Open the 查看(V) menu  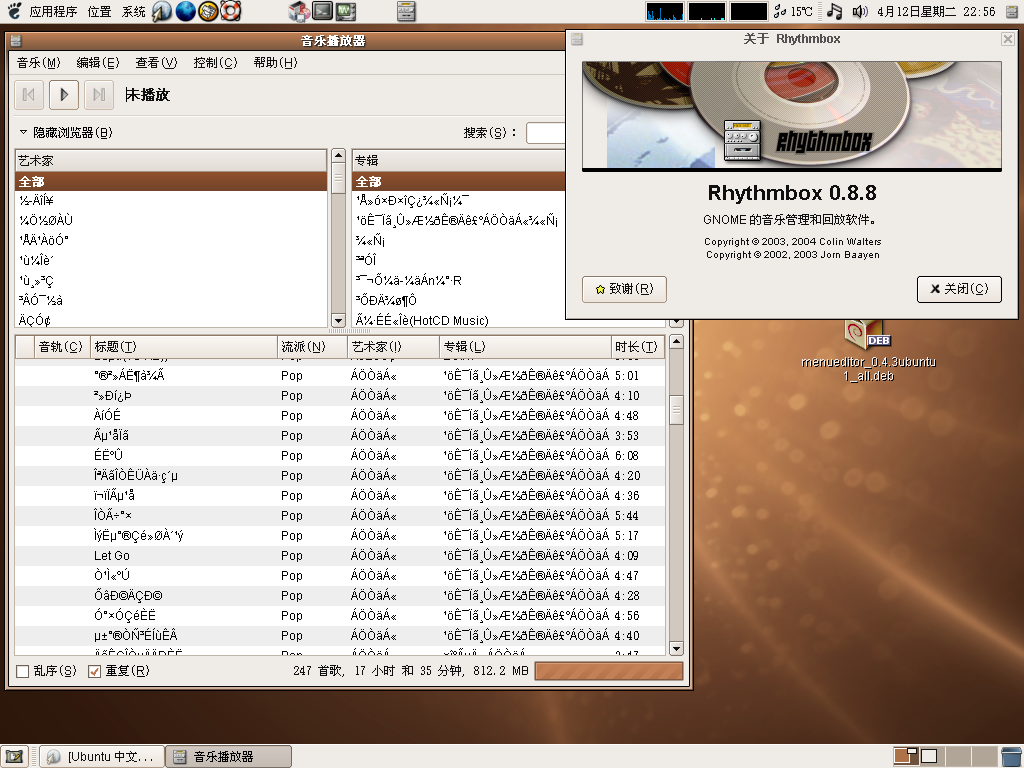pyautogui.click(x=156, y=63)
